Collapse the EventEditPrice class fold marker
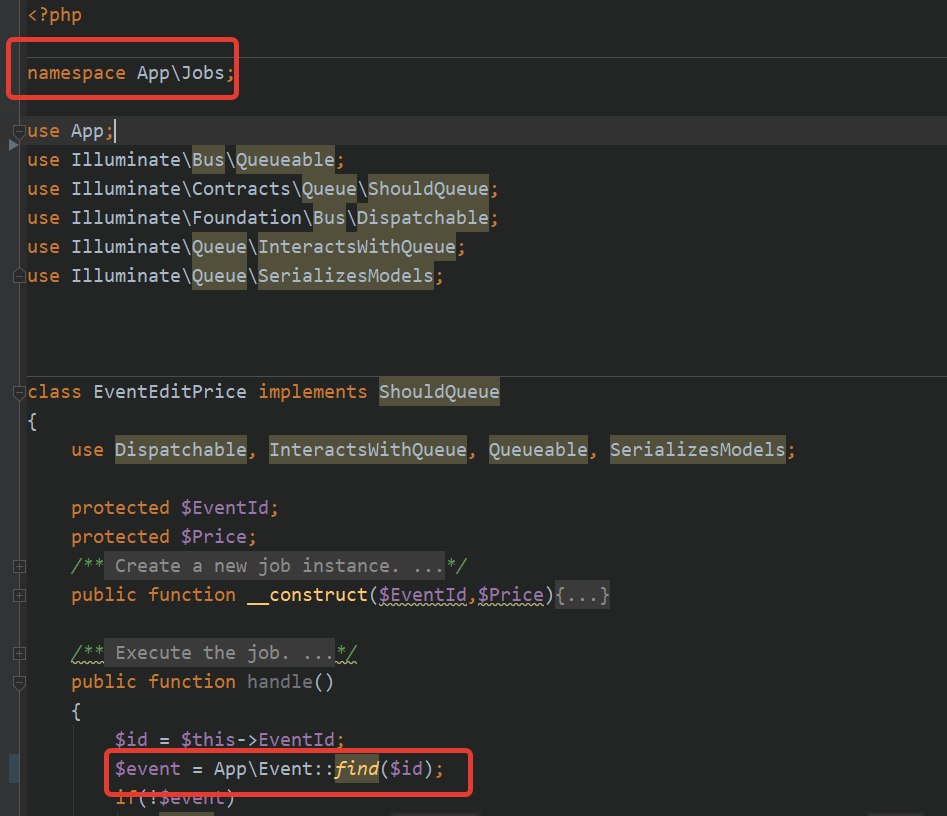The image size is (947, 816). (19, 392)
